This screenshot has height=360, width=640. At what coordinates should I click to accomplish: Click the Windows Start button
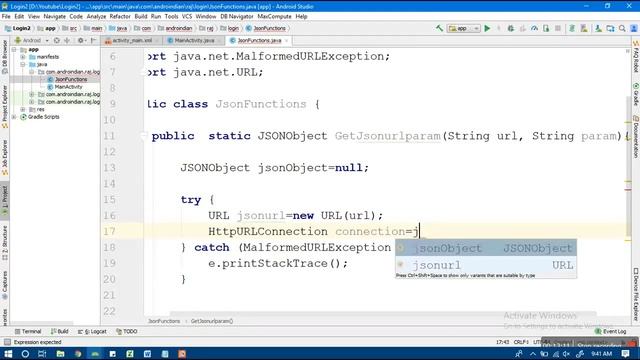coord(8,354)
